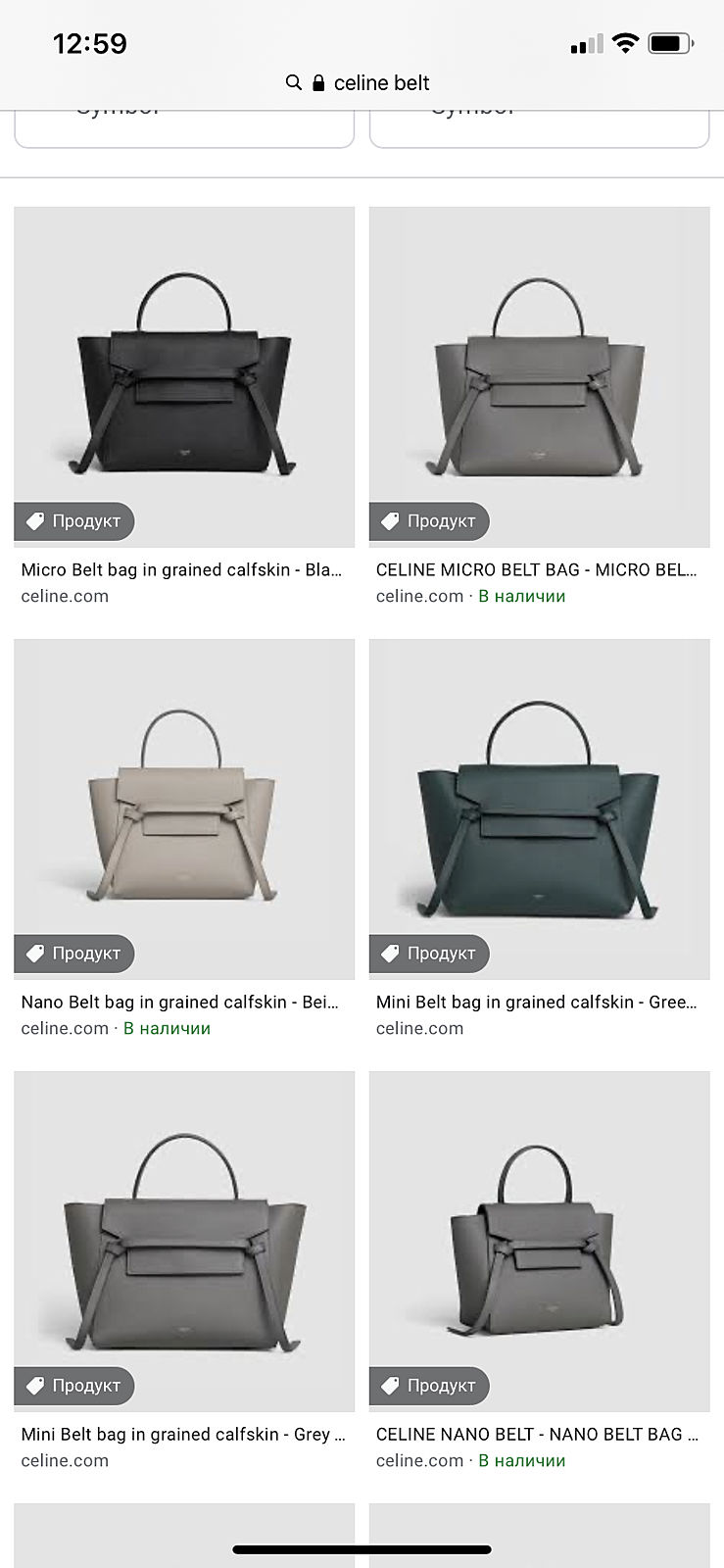The width and height of the screenshot is (724, 1568).
Task: Tap the product tag icon on grey Micro Belt bag
Action: click(x=391, y=521)
